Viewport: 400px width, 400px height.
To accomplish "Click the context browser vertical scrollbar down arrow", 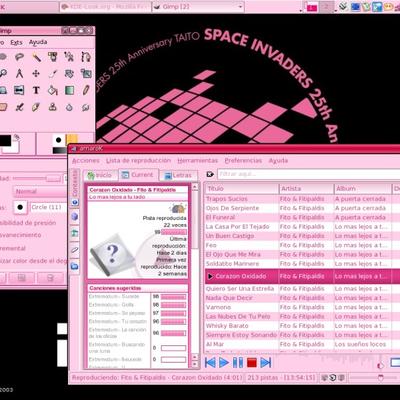I will pyautogui.click(x=195, y=365).
